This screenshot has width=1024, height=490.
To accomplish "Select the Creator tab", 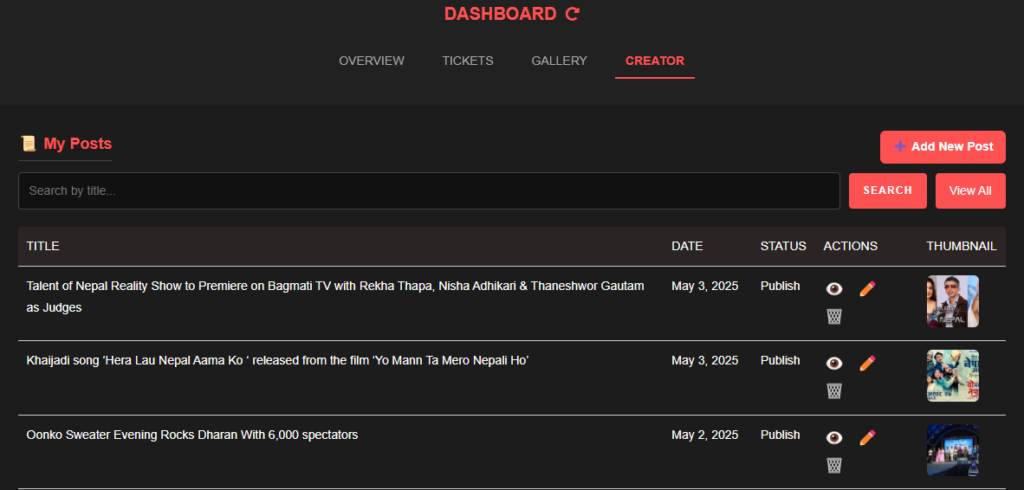I will (654, 61).
